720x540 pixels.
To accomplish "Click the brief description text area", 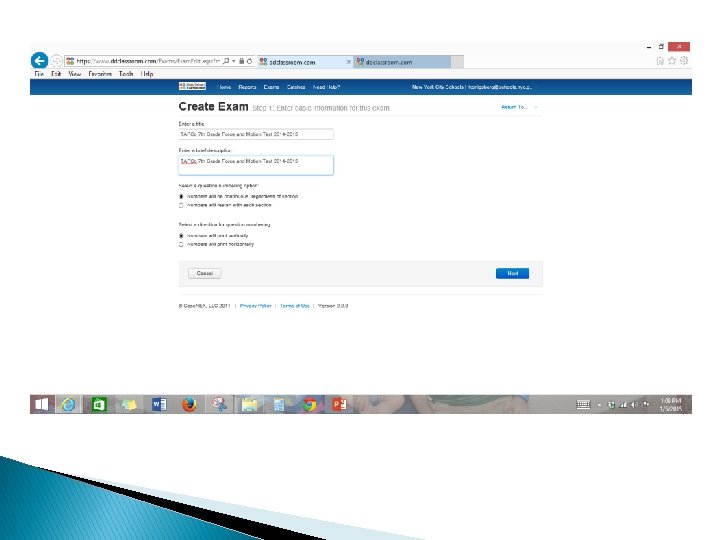I will click(x=256, y=165).
